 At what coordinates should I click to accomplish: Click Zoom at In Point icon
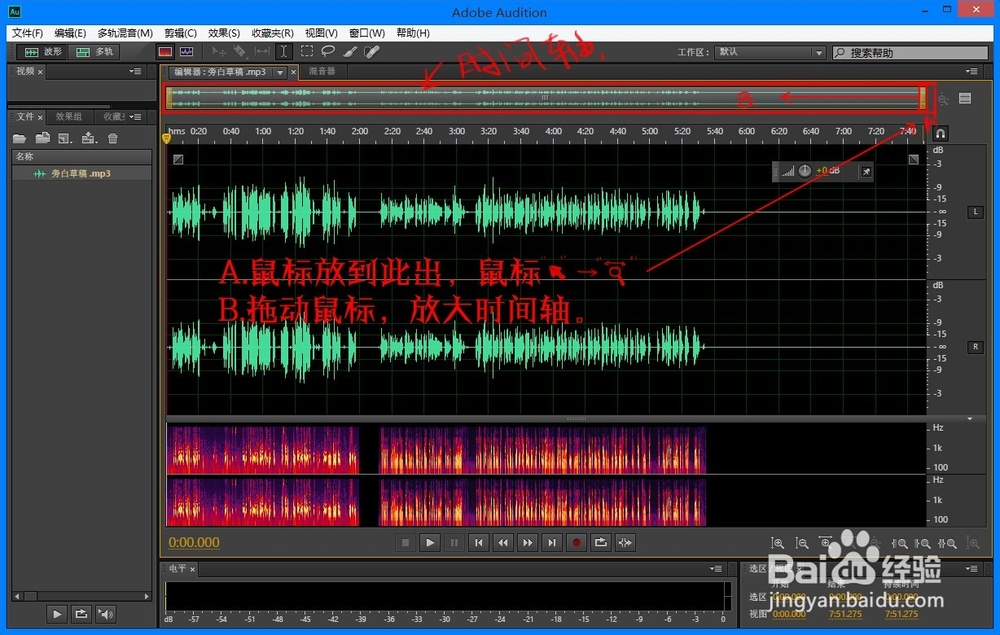[x=900, y=543]
